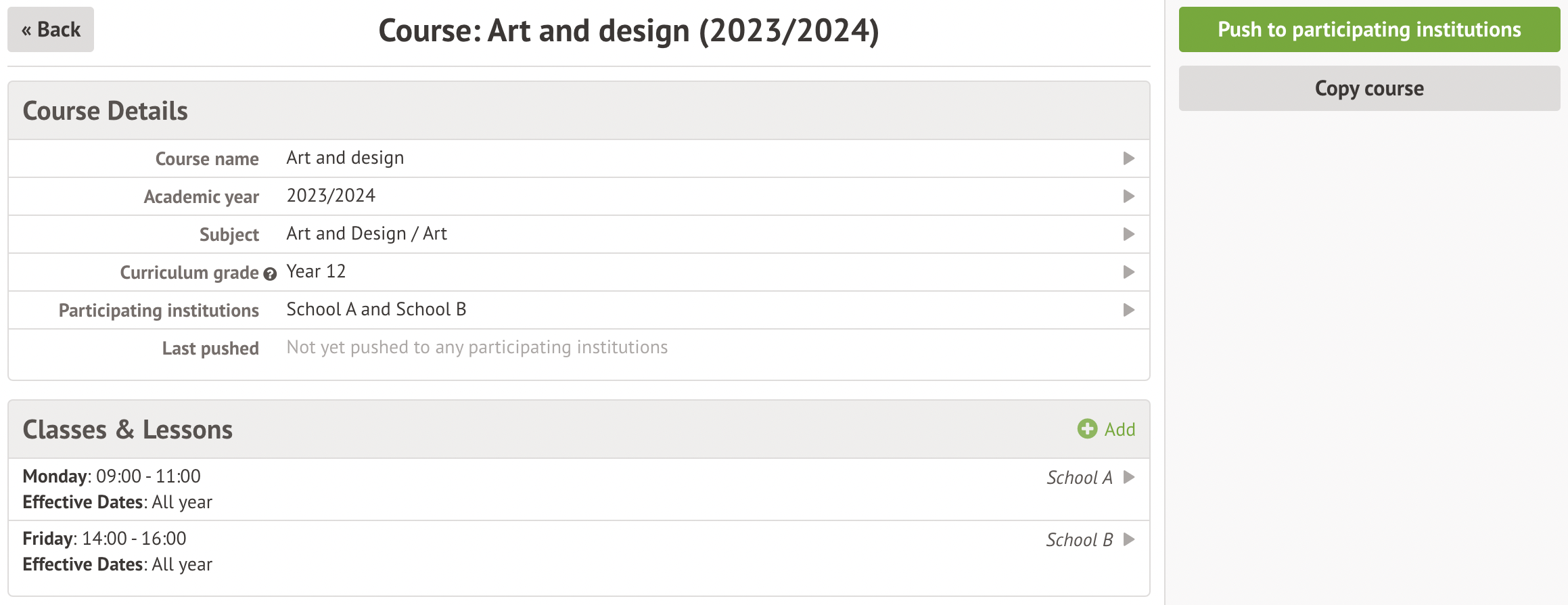Open Participating institutions row arrow
Image resolution: width=1568 pixels, height=605 pixels.
[1128, 310]
